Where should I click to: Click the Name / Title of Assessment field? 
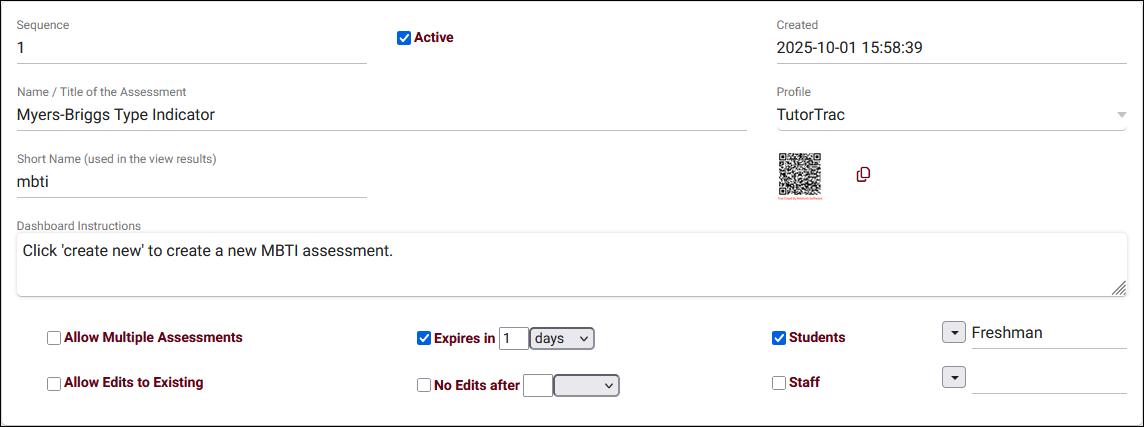point(381,115)
